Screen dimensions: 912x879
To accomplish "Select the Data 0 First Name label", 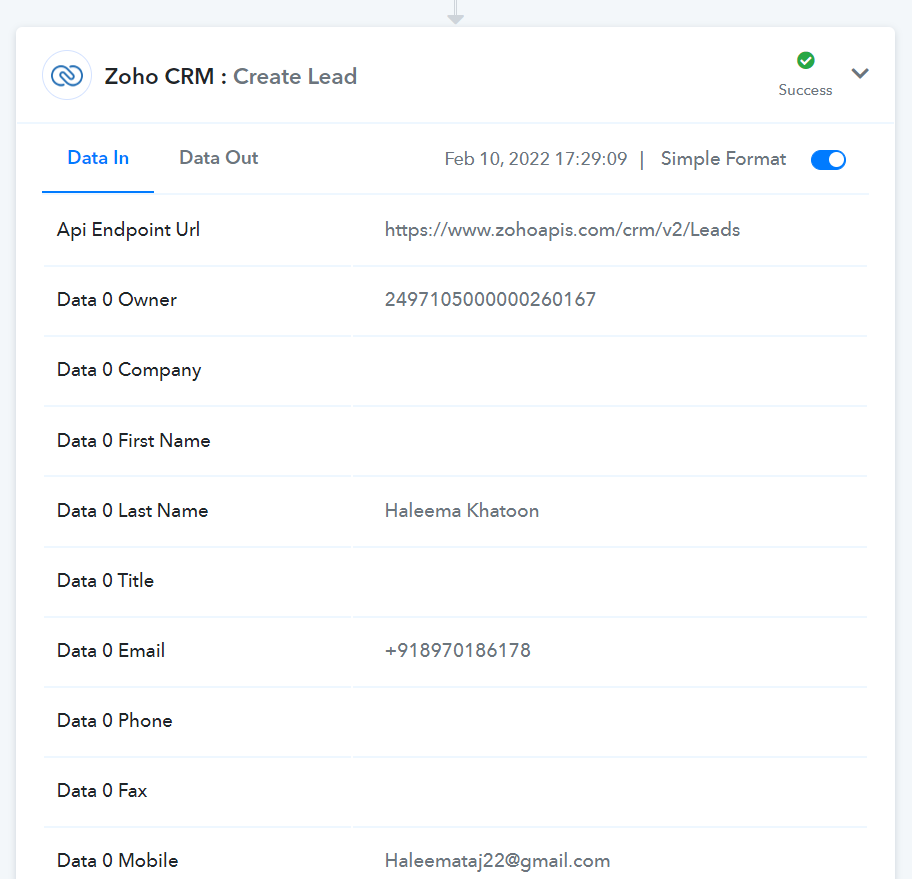I will click(134, 440).
